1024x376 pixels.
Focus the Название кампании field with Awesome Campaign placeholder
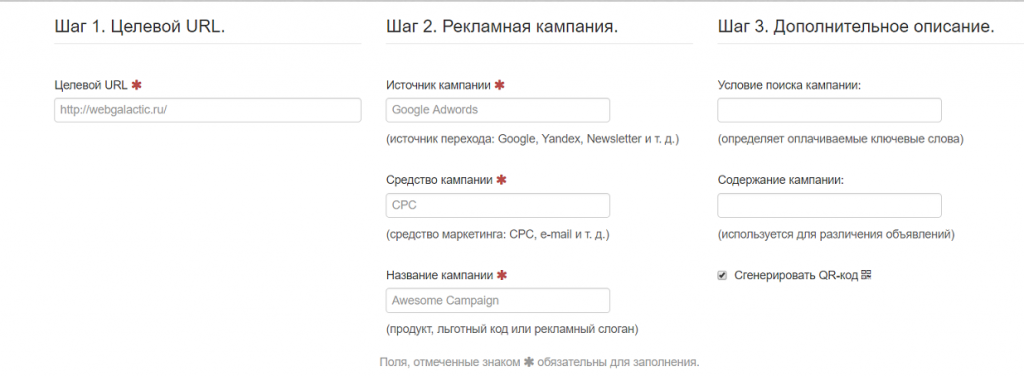click(x=498, y=300)
